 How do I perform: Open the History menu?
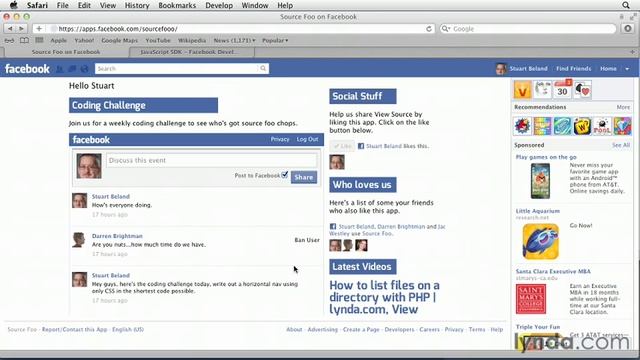pos(137,5)
